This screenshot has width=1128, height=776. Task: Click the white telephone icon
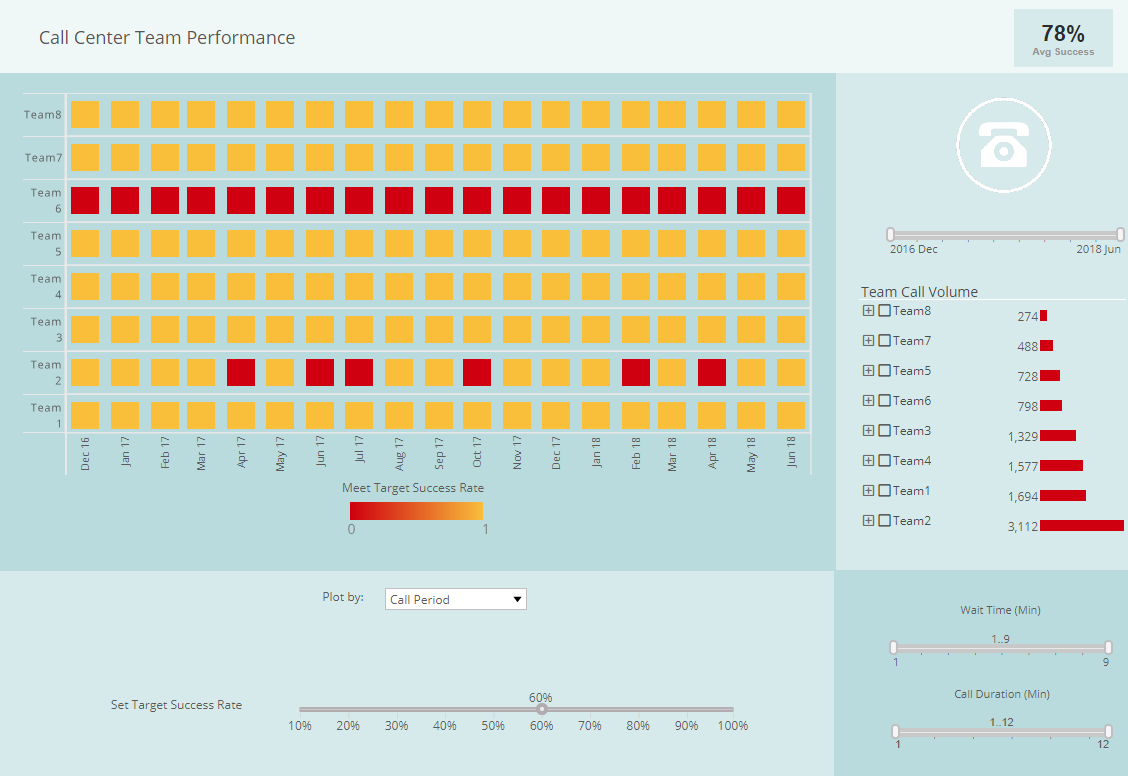[x=1004, y=144]
